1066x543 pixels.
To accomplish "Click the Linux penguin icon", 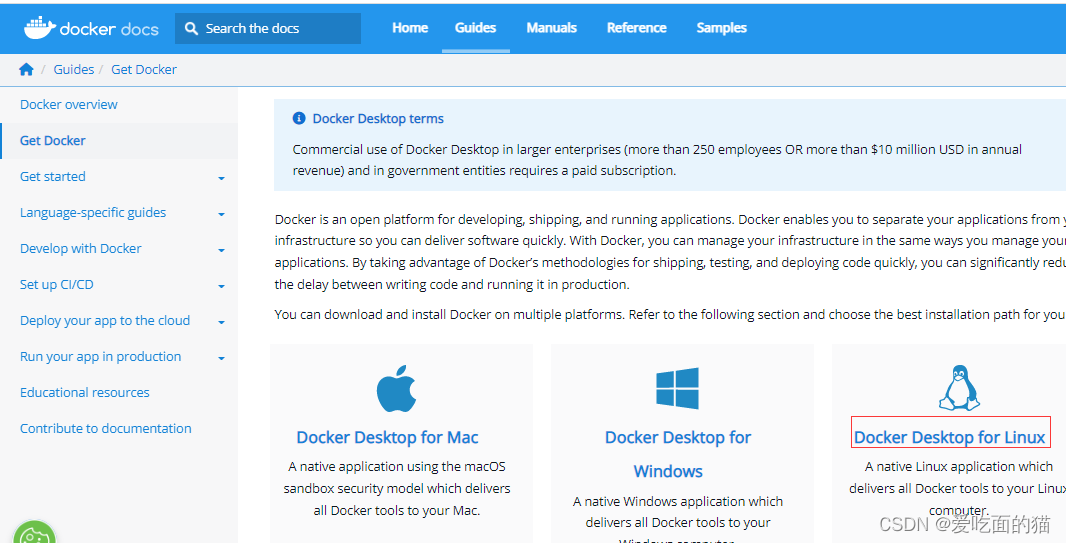I will tap(959, 387).
